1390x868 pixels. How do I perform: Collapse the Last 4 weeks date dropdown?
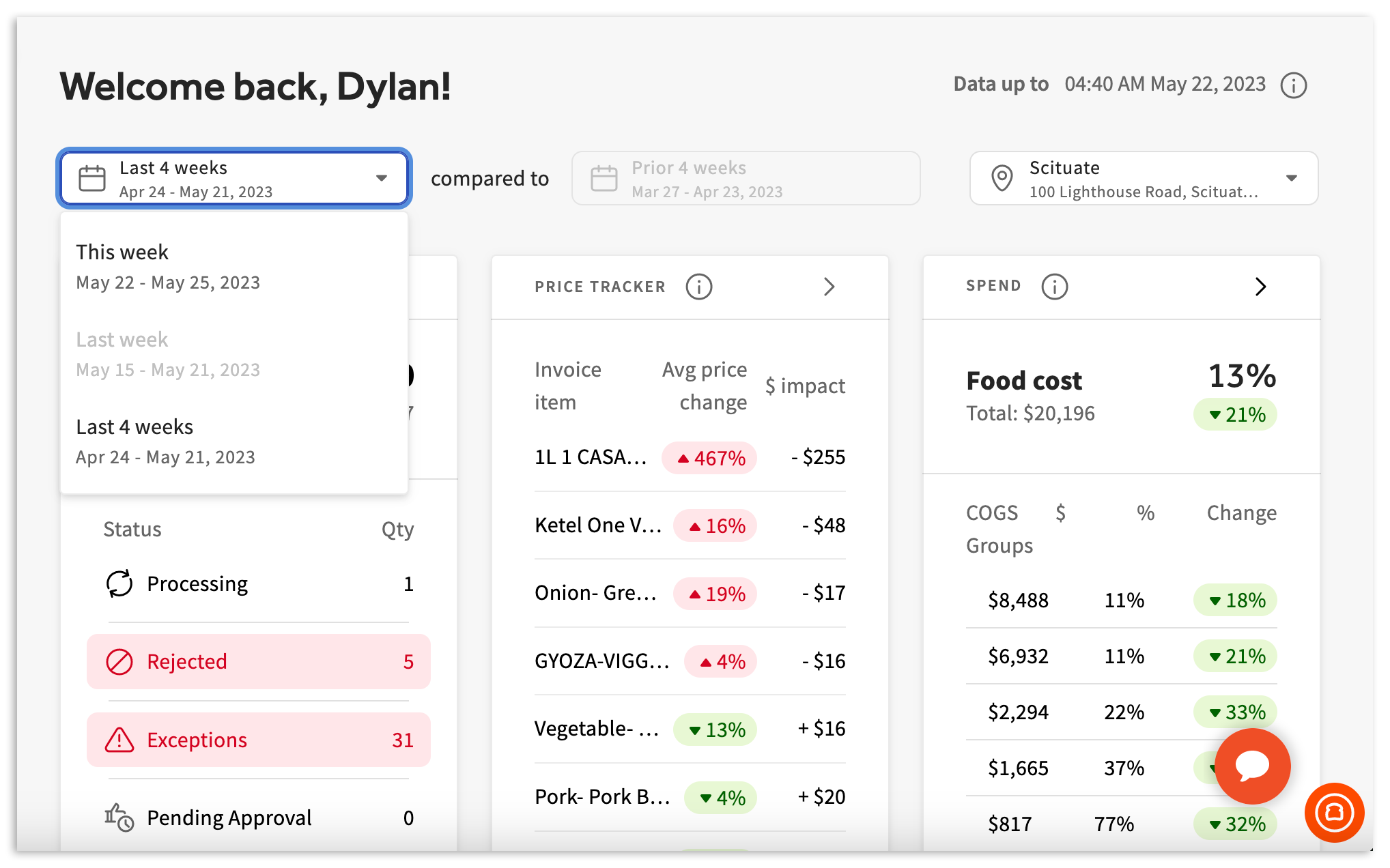381,178
